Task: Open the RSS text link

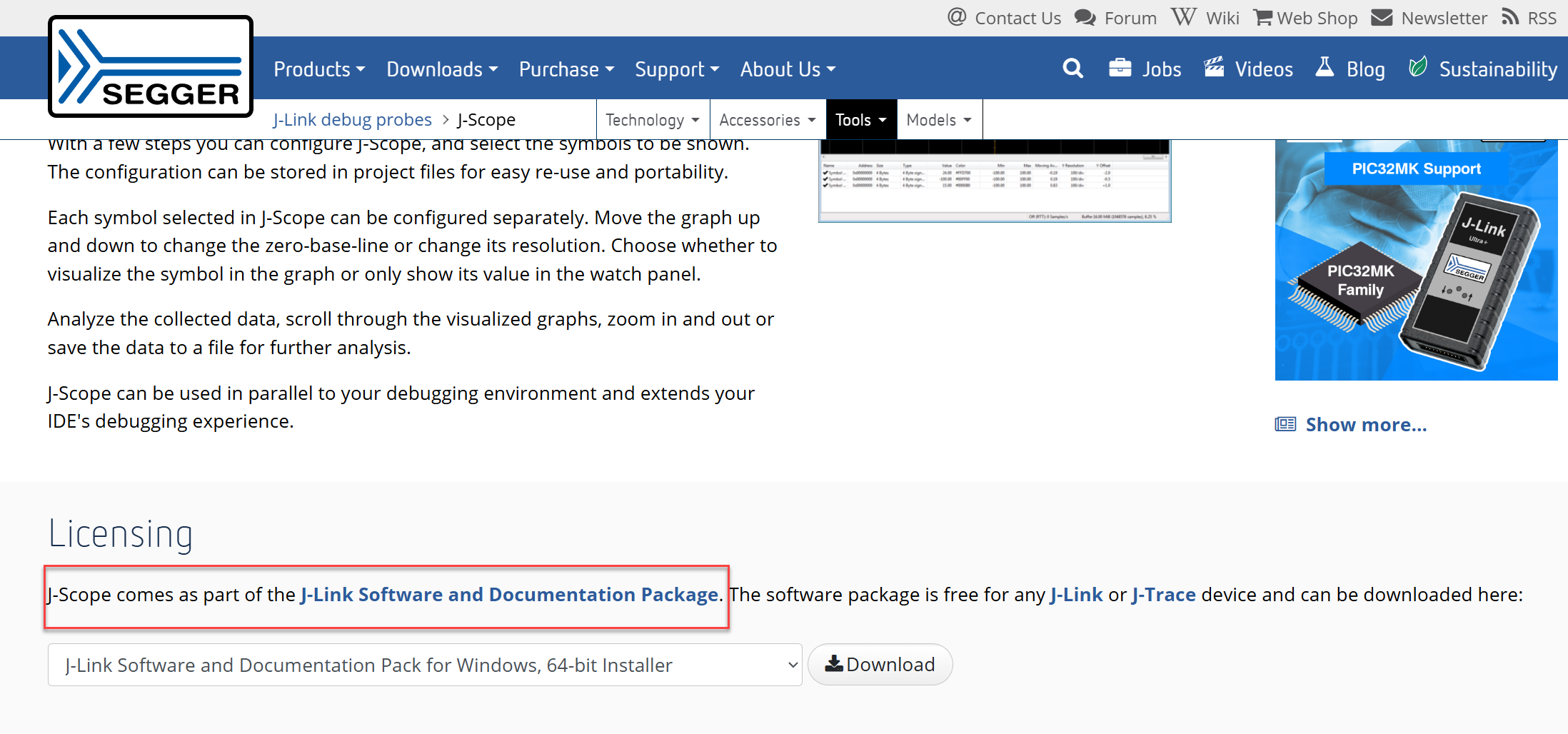Action: click(x=1542, y=18)
